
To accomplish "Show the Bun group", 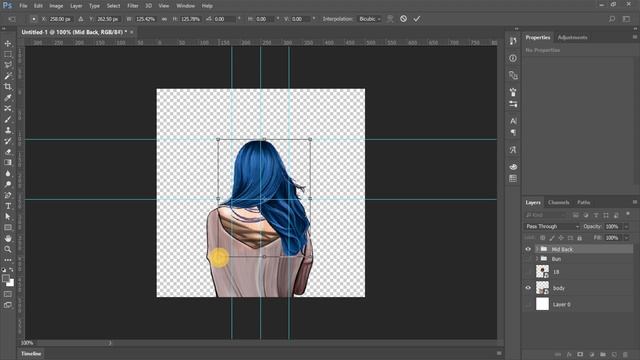I will coord(528,259).
